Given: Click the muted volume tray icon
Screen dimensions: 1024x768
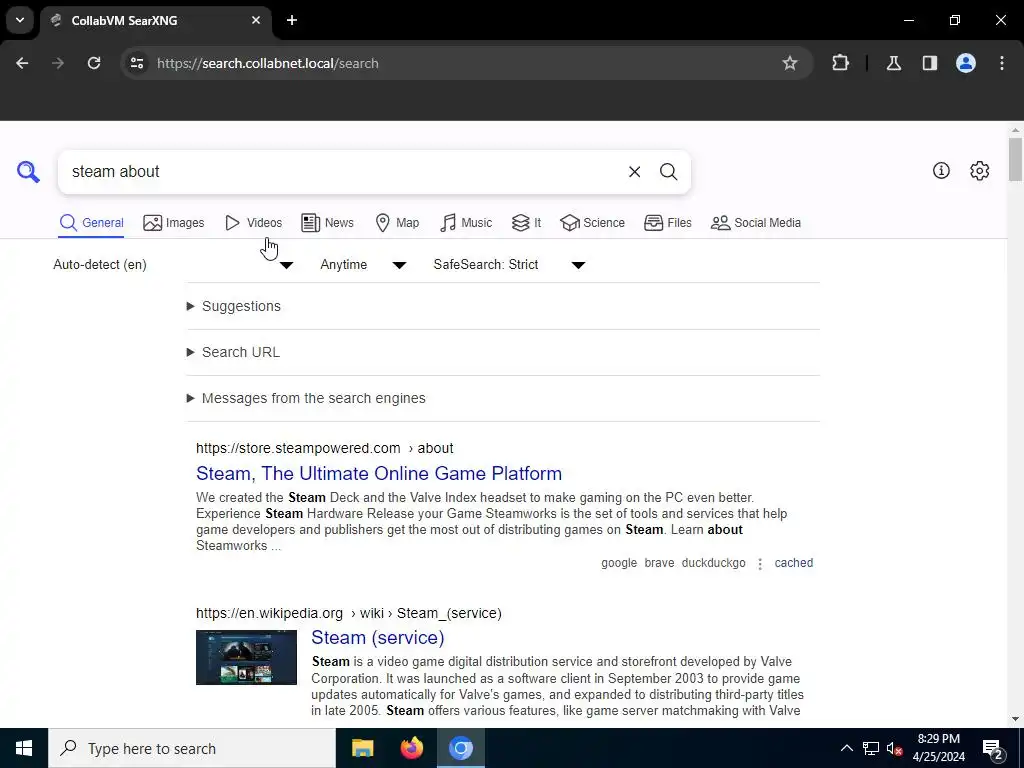Looking at the screenshot, I should [895, 748].
